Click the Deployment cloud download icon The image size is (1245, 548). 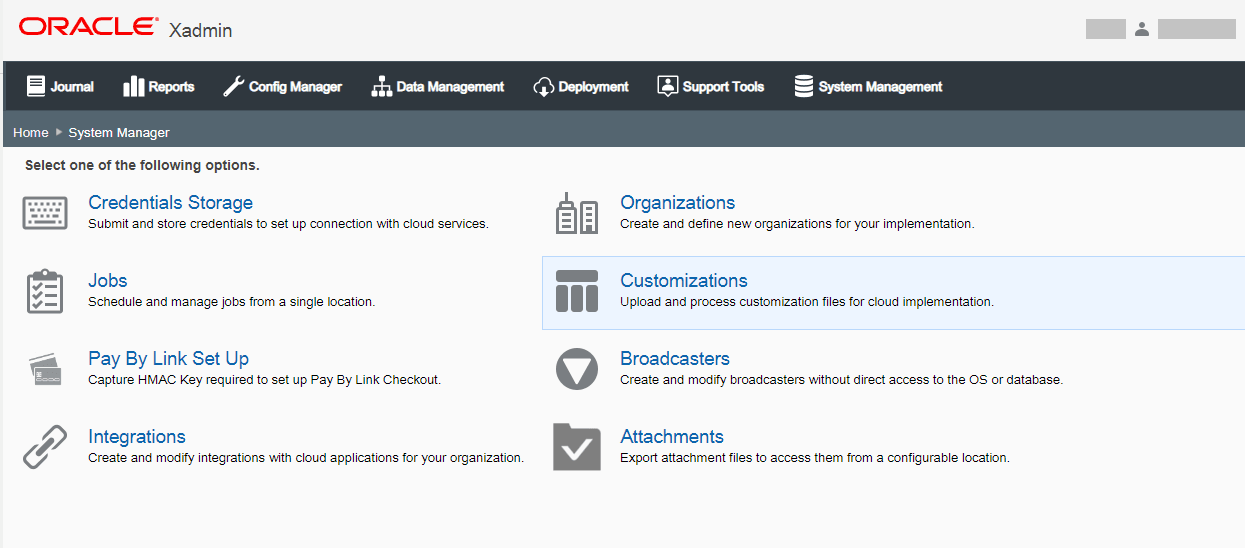[543, 86]
